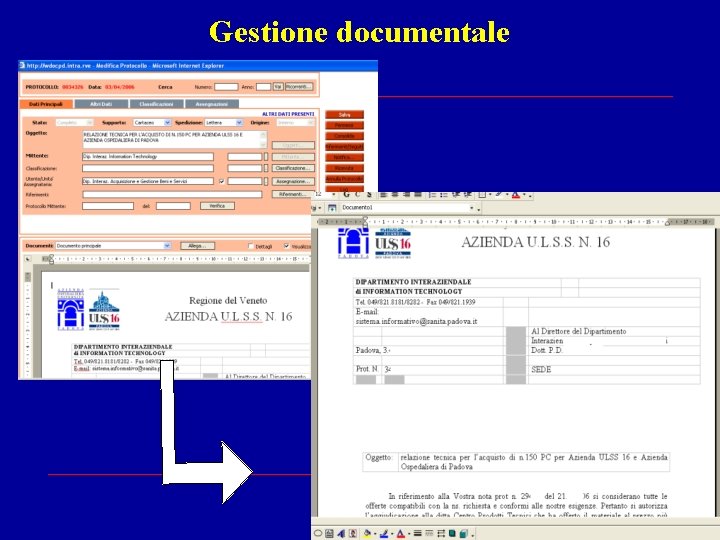
Task: Center text alignment in Word toolbar
Action: (395, 195)
